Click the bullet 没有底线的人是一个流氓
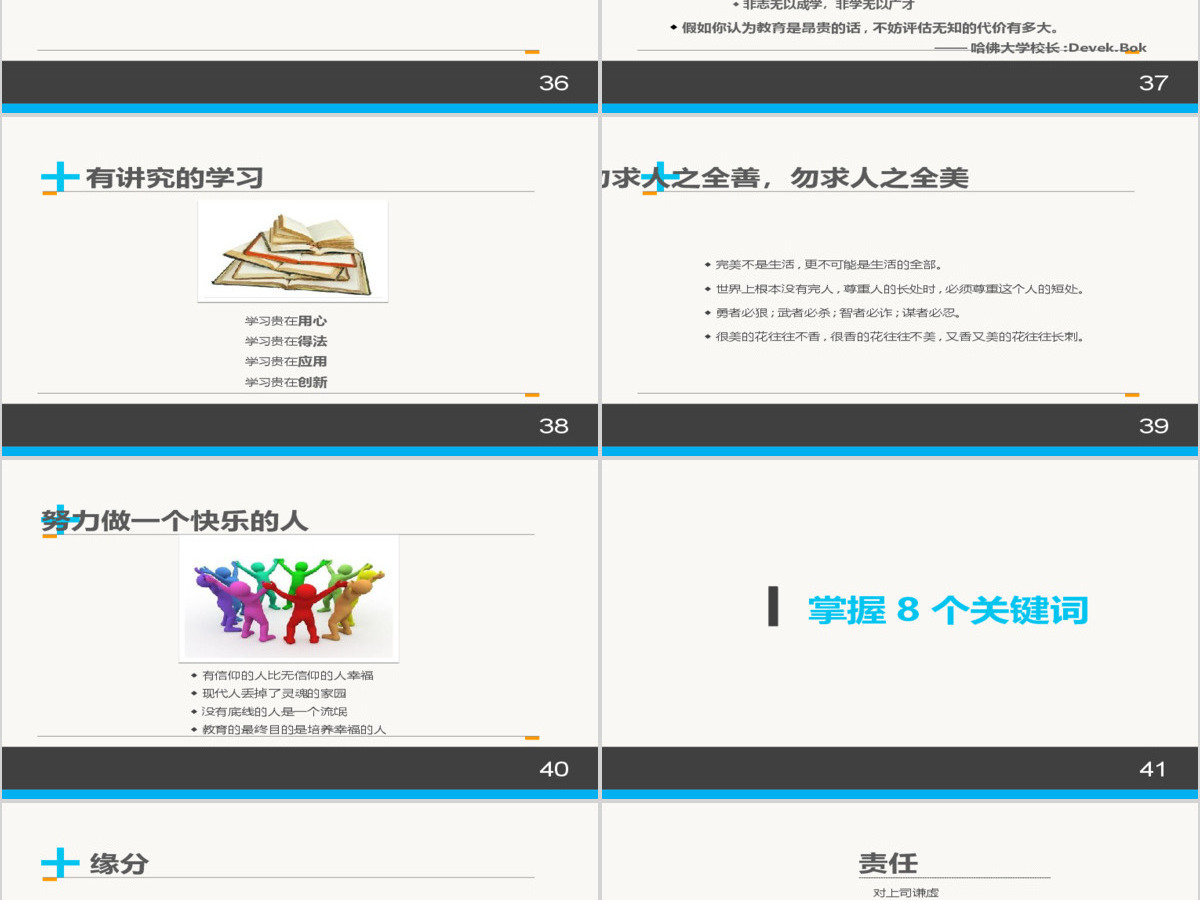 coord(269,711)
